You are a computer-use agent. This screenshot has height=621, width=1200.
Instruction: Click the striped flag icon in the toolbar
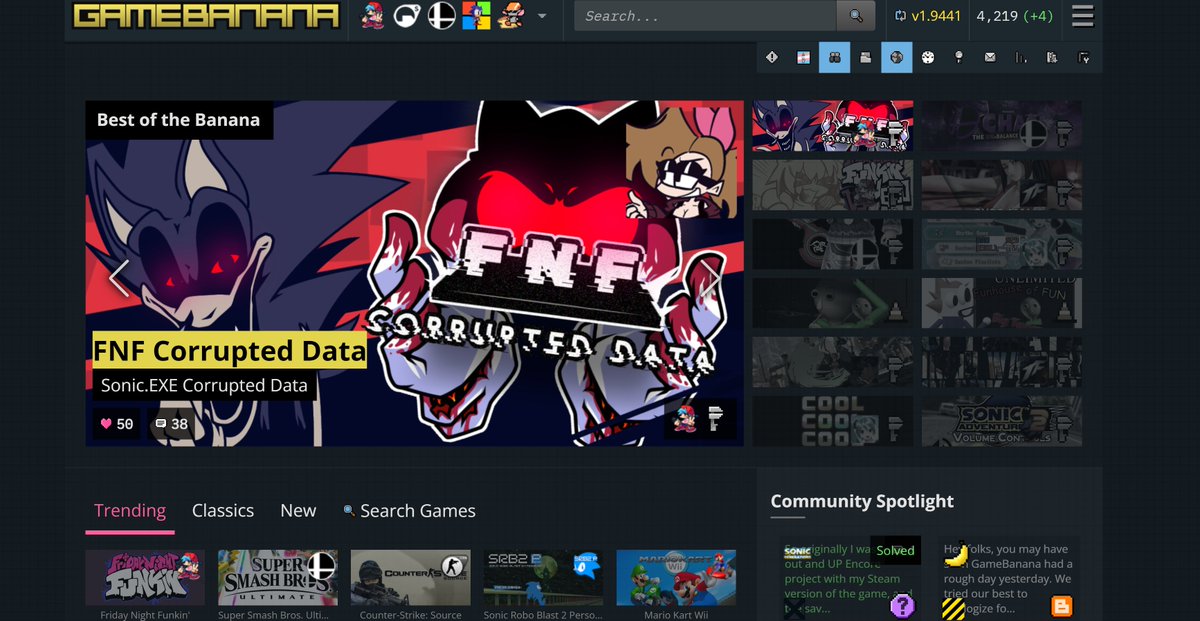point(803,58)
